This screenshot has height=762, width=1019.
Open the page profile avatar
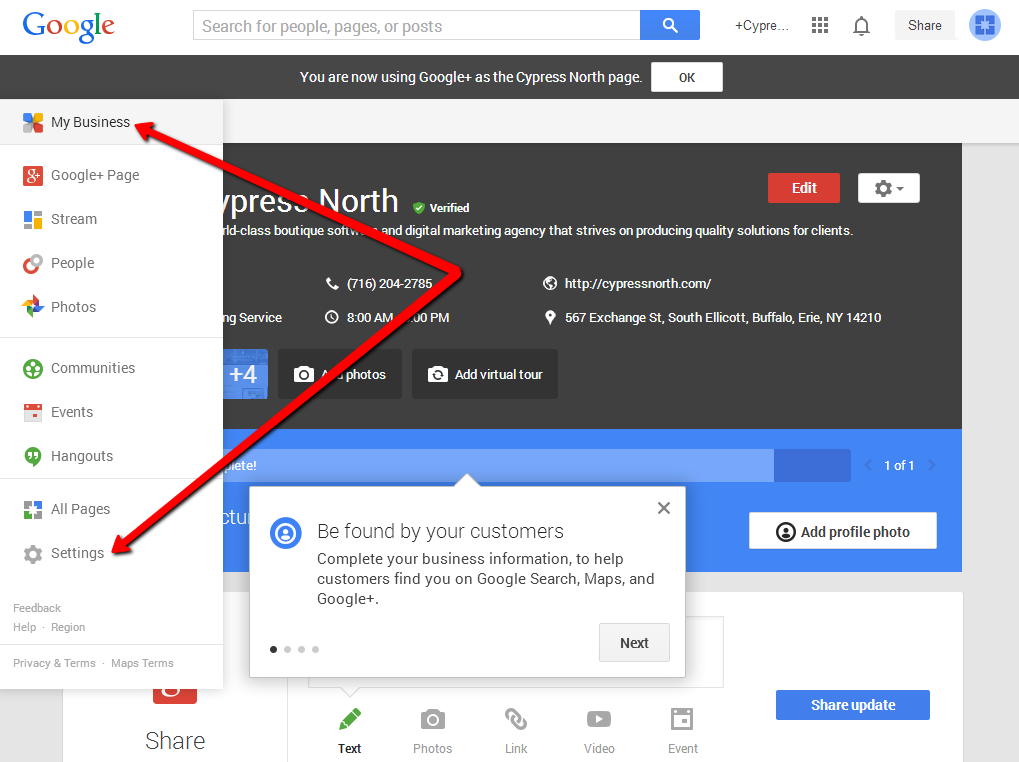coord(985,25)
